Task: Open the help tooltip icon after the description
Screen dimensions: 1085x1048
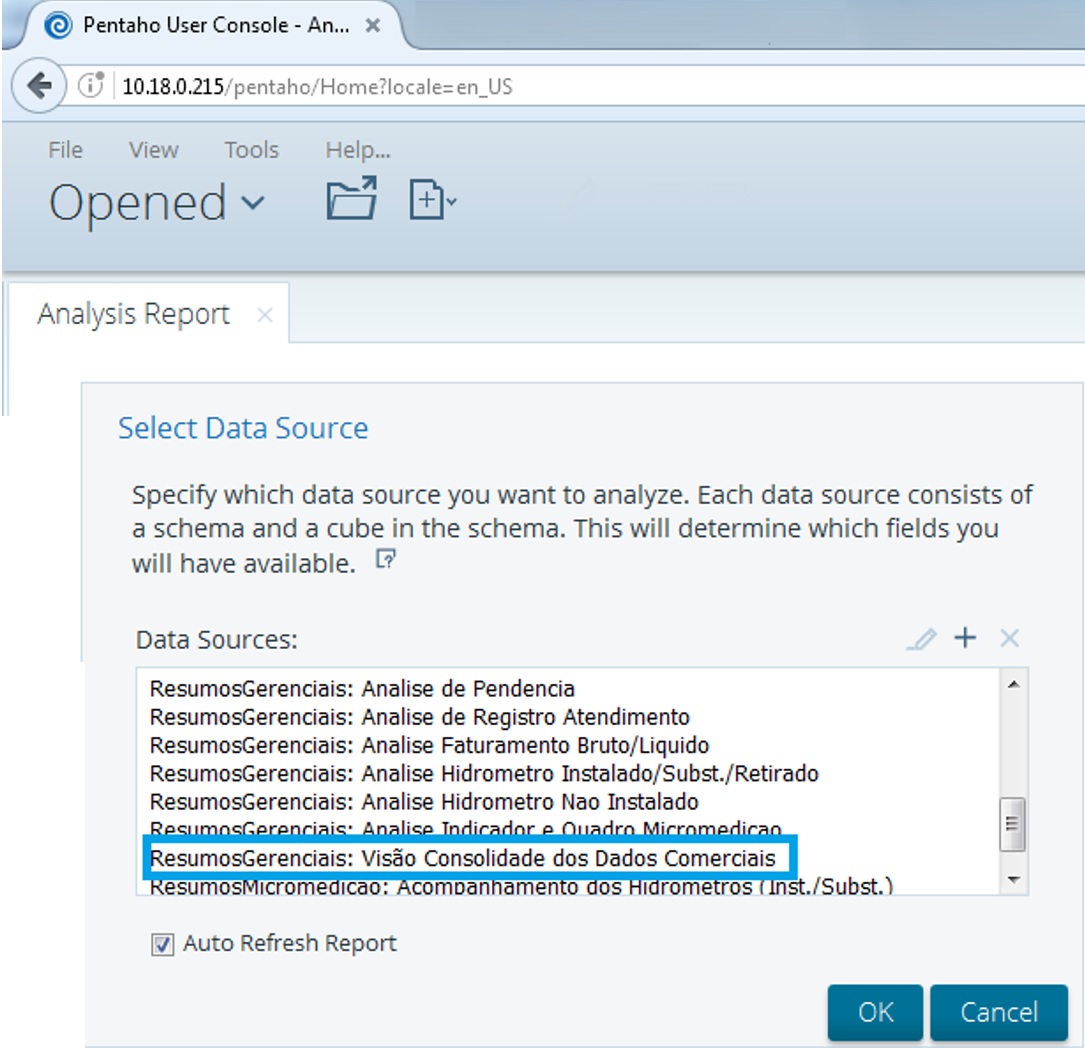Action: tap(387, 560)
